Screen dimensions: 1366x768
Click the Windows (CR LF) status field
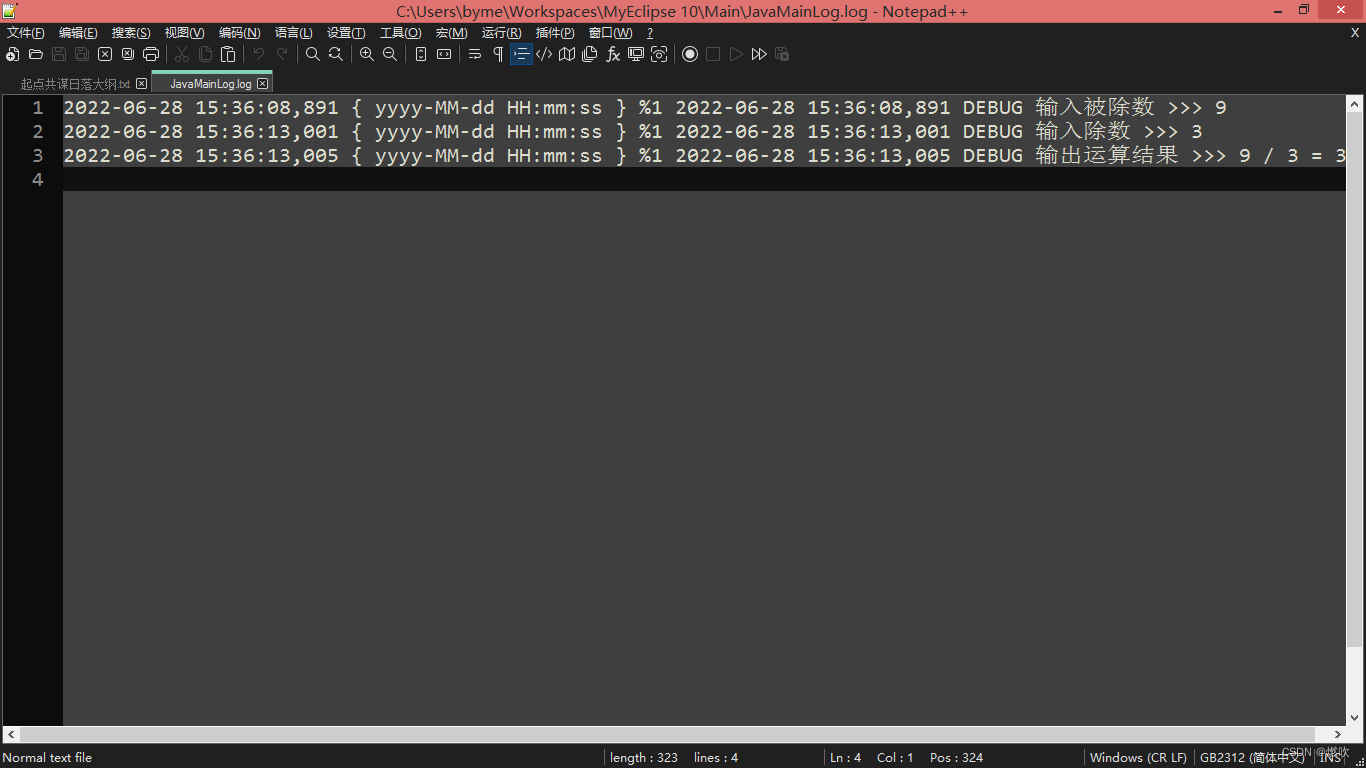click(1138, 758)
